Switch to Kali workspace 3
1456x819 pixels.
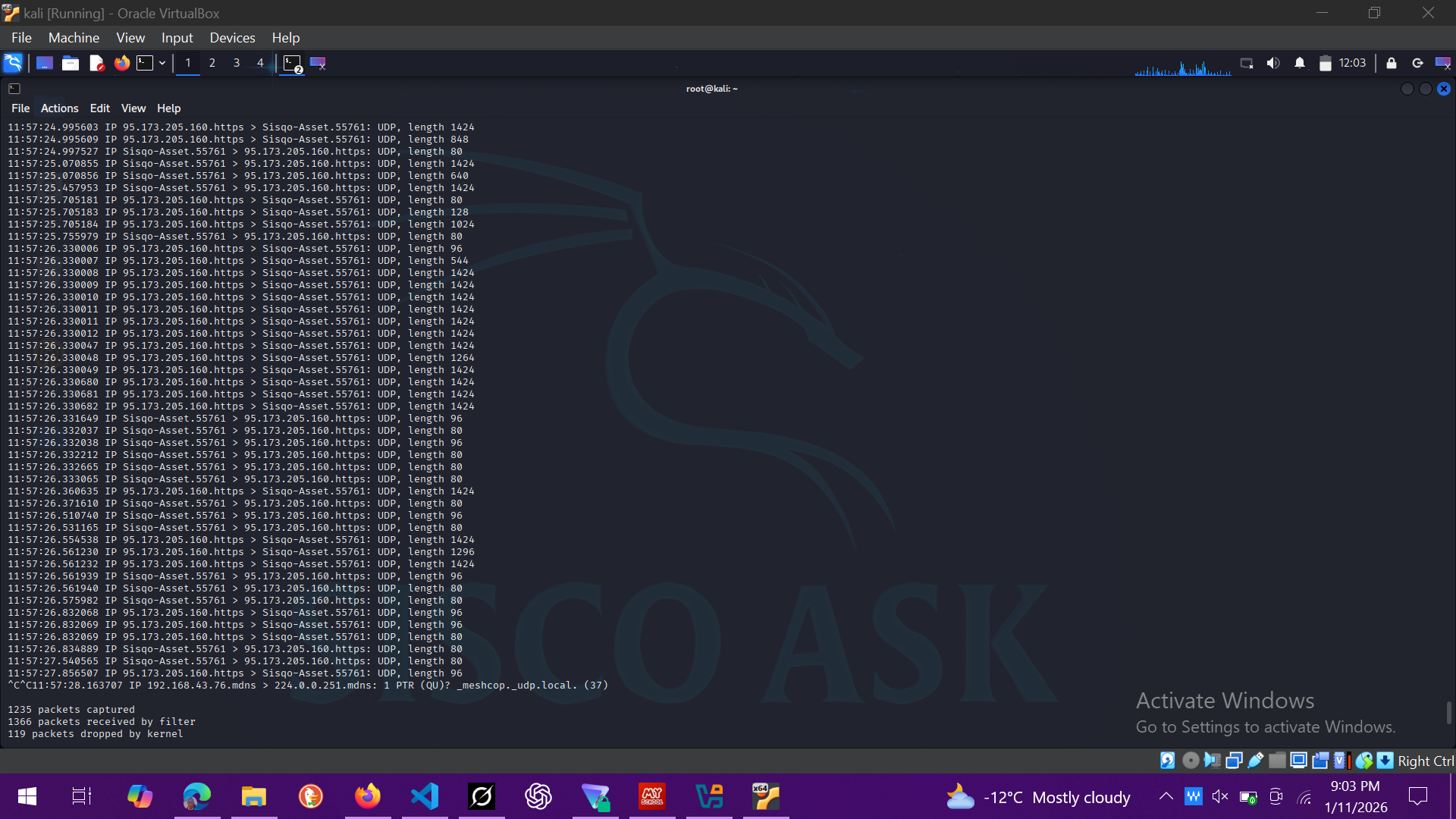point(237,63)
